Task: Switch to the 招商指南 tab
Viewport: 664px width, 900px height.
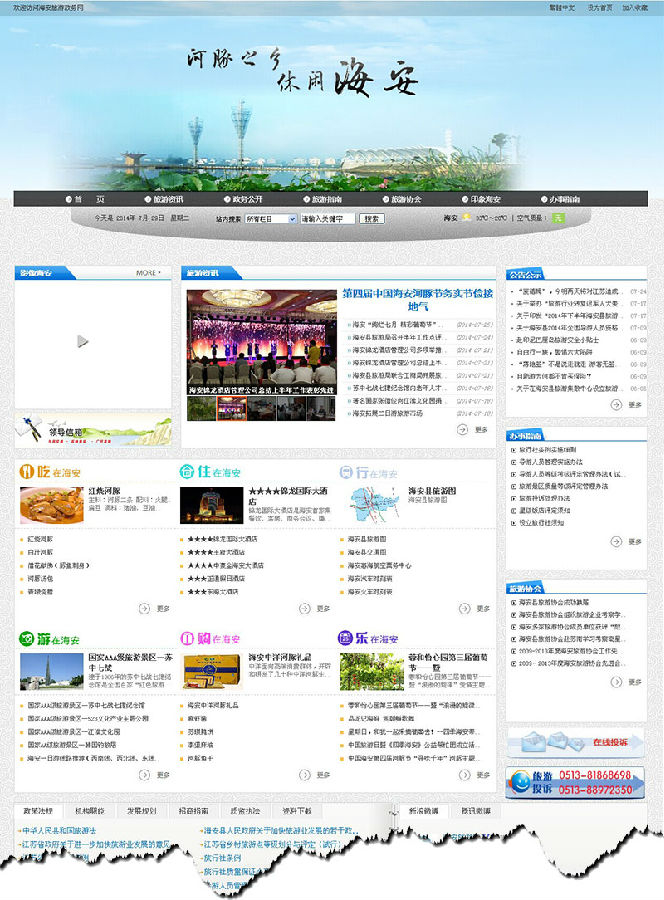Action: point(193,811)
